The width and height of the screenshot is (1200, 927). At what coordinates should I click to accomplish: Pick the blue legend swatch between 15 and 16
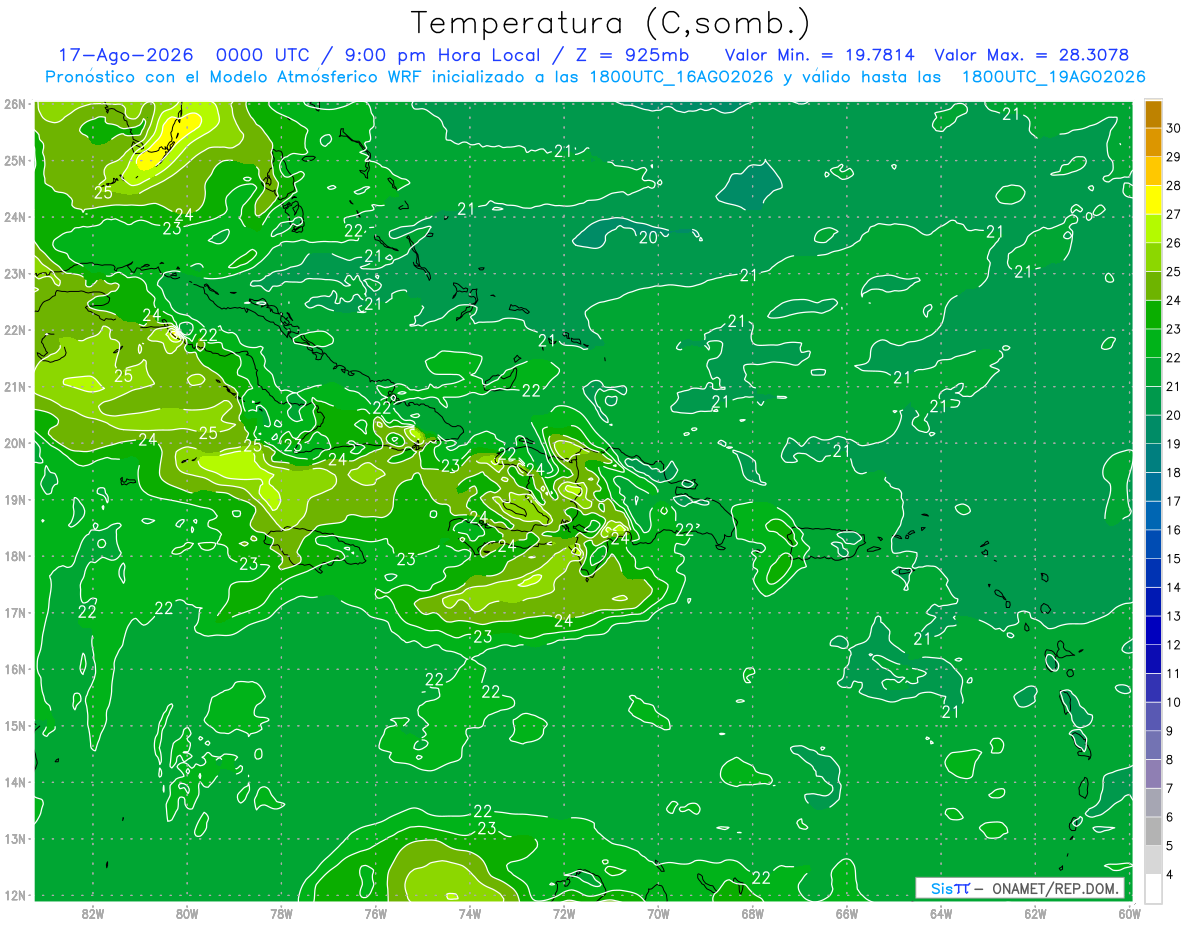click(x=1153, y=544)
